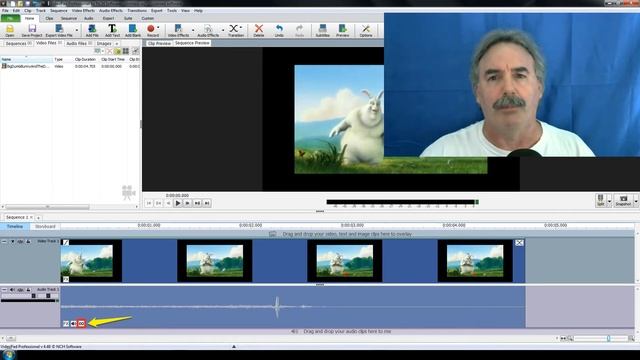This screenshot has width=640, height=360.
Task: Switch to the Clip Preview tab
Action: click(x=159, y=43)
